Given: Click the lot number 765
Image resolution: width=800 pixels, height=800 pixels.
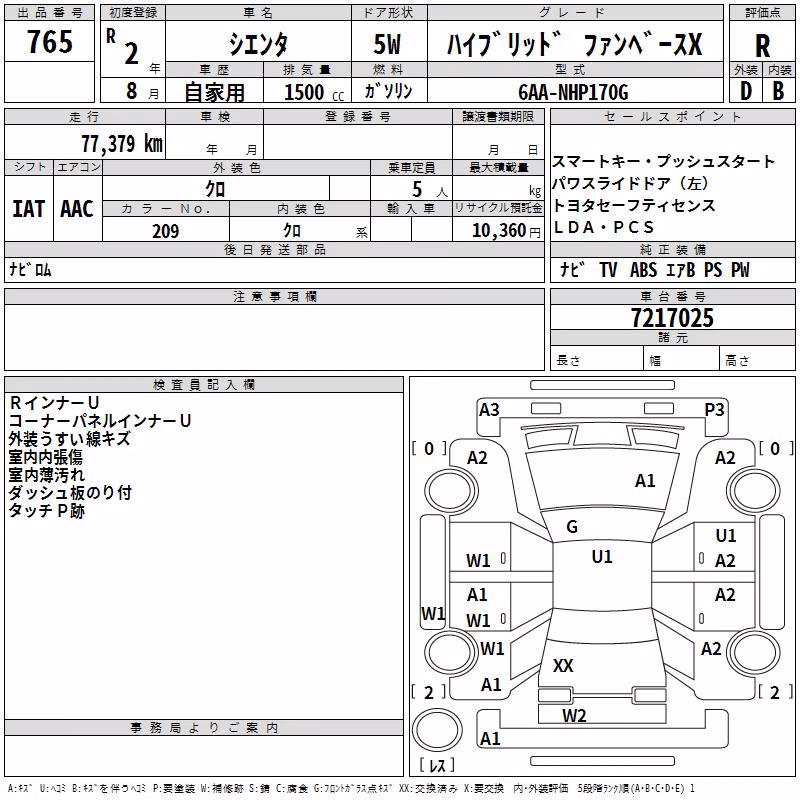Looking at the screenshot, I should (49, 41).
